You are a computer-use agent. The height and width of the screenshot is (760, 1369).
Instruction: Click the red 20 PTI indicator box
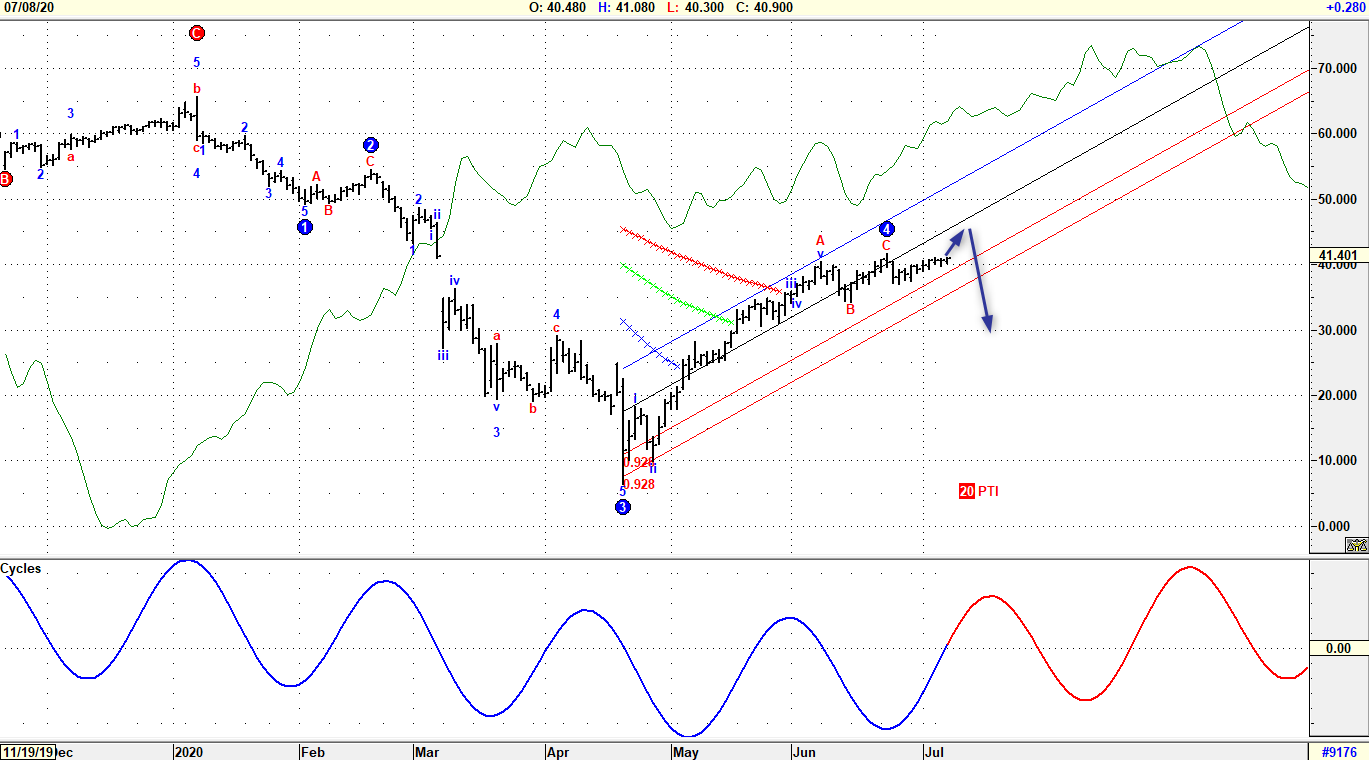pyautogui.click(x=966, y=491)
